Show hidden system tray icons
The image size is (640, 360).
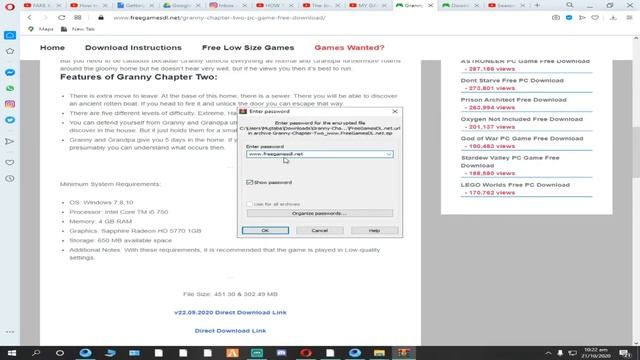(548, 353)
